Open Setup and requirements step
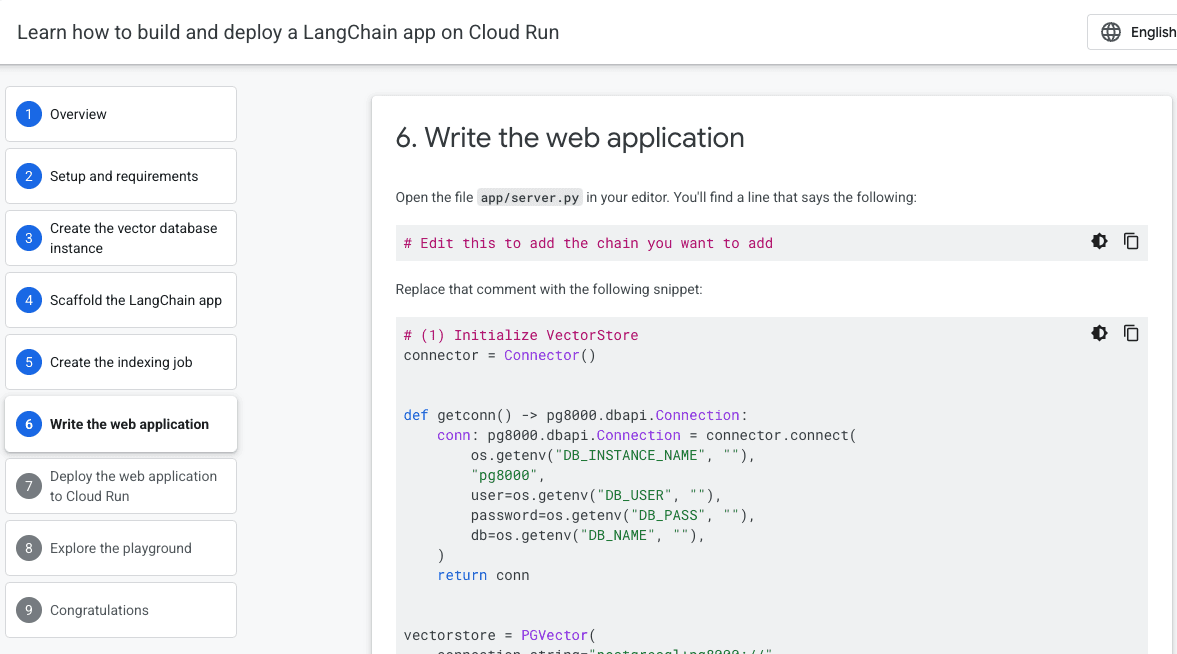1177x654 pixels. [x=121, y=176]
